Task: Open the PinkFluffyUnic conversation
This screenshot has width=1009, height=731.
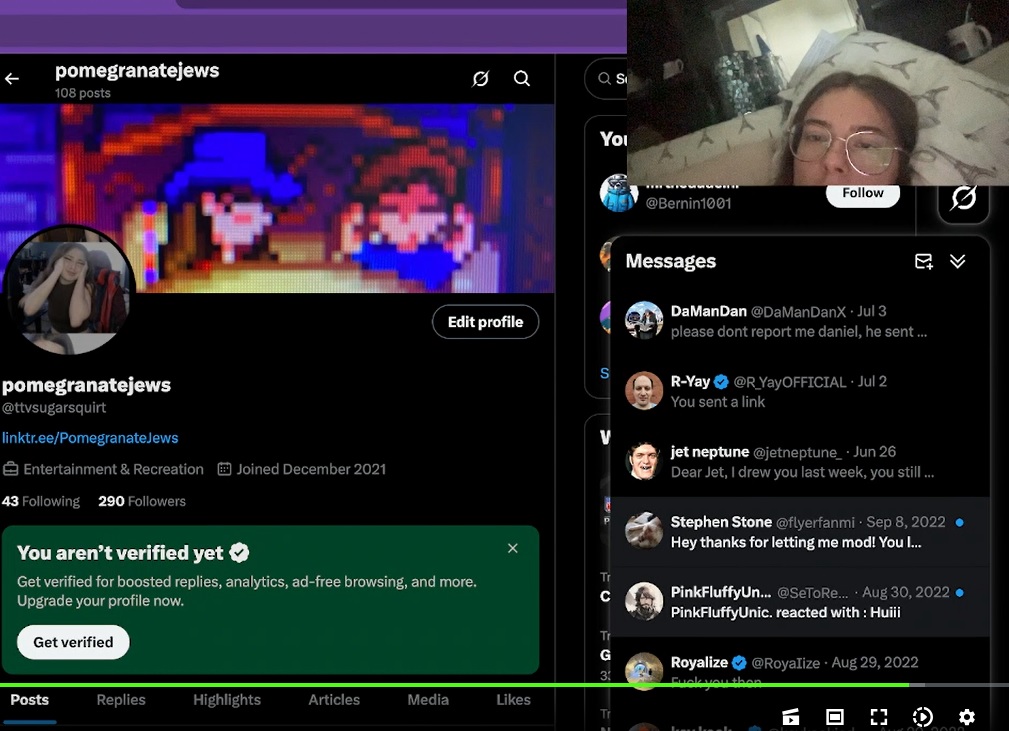Action: tap(800, 602)
